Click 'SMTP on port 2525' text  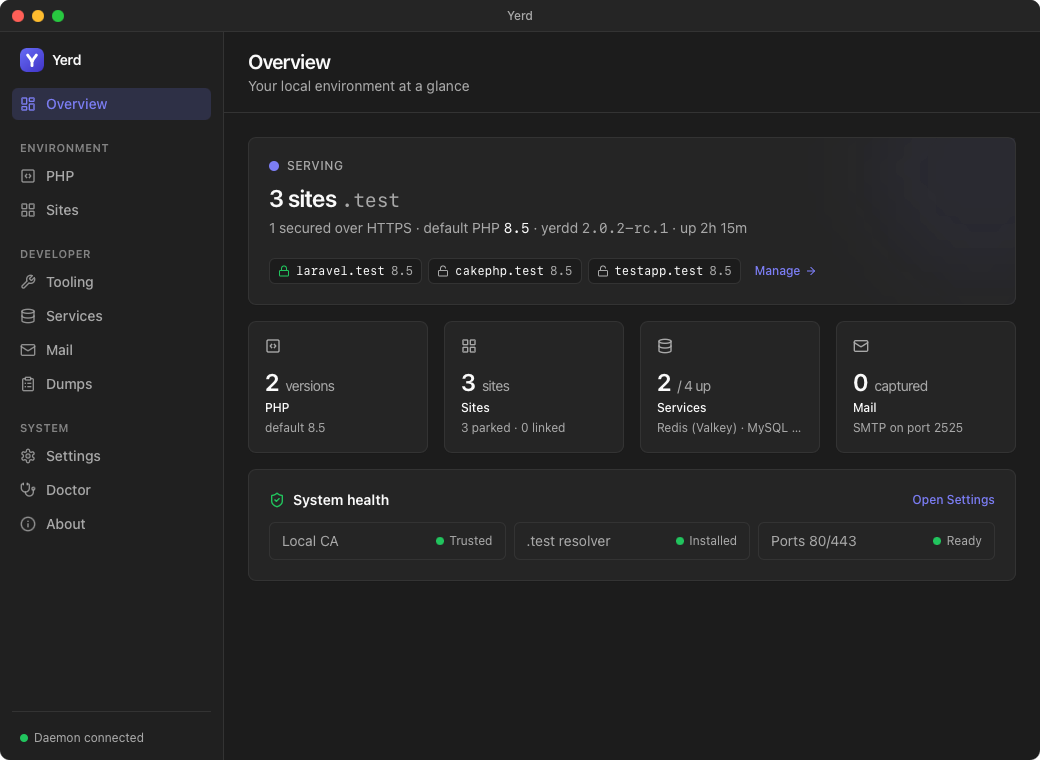[x=907, y=428]
